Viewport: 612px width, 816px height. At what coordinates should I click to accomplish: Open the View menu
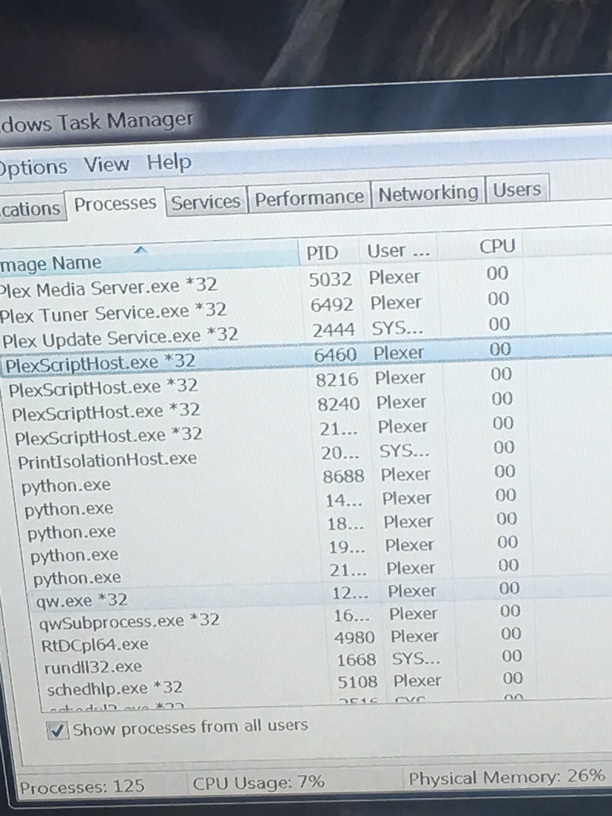tap(107, 165)
